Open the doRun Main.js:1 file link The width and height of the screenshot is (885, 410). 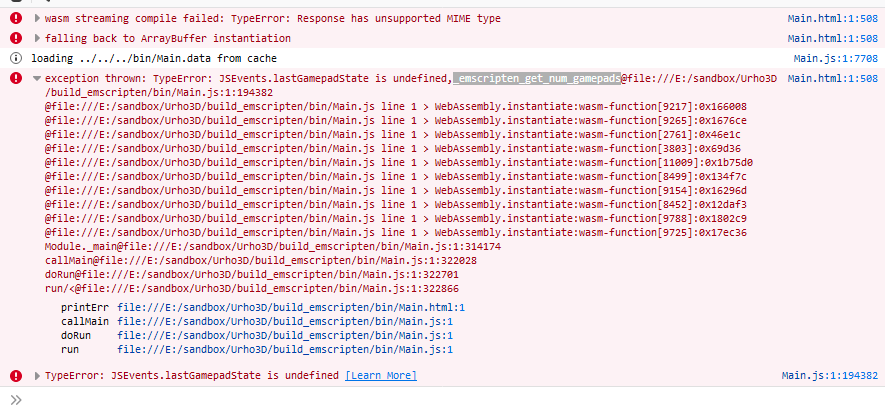285,335
